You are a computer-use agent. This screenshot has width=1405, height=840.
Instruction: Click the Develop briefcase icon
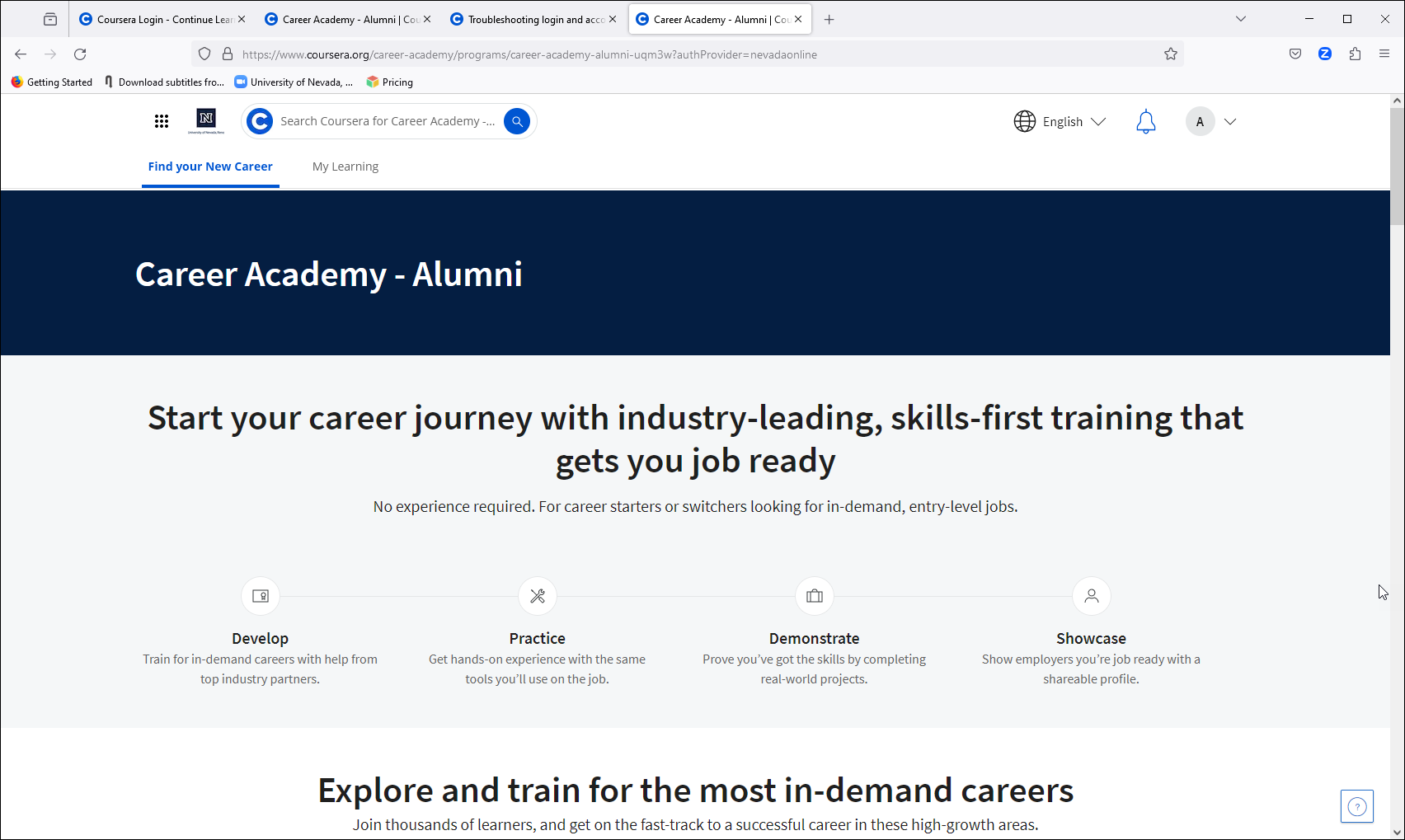pos(260,596)
